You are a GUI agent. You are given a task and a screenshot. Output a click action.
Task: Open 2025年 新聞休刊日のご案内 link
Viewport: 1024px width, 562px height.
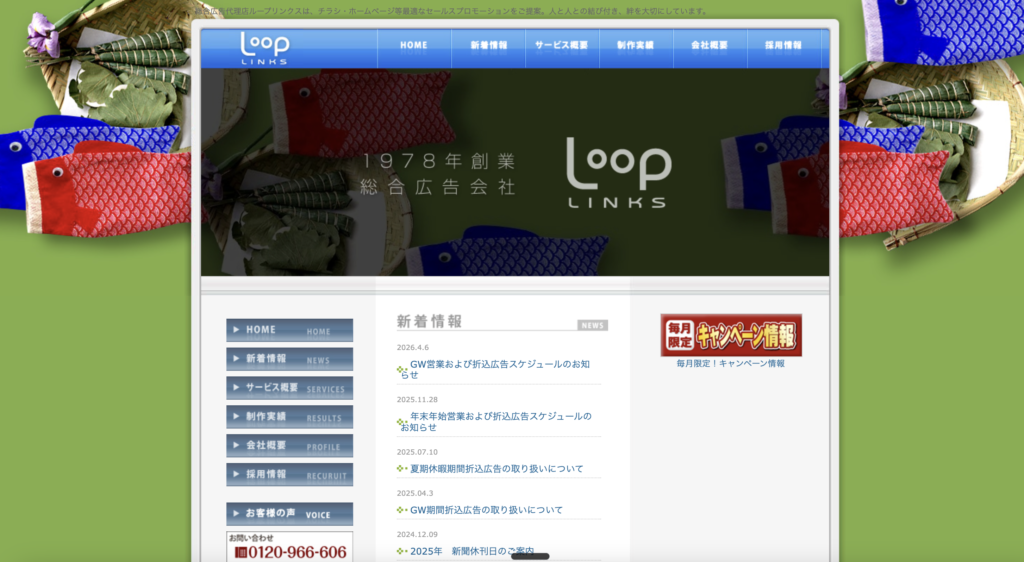(x=472, y=552)
